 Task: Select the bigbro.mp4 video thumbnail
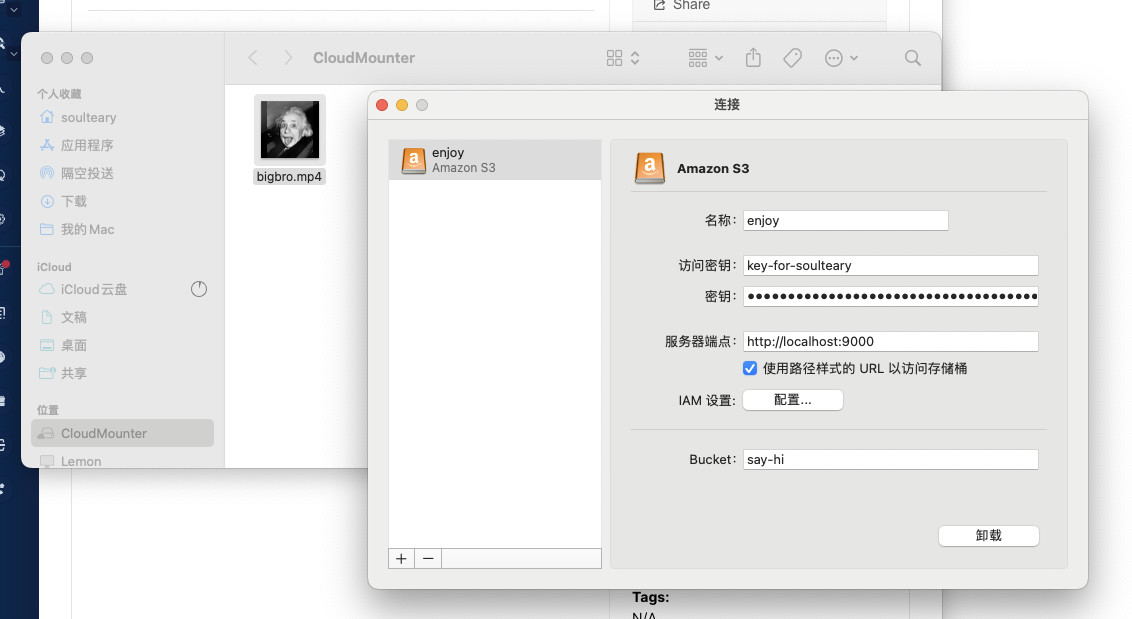click(x=289, y=130)
